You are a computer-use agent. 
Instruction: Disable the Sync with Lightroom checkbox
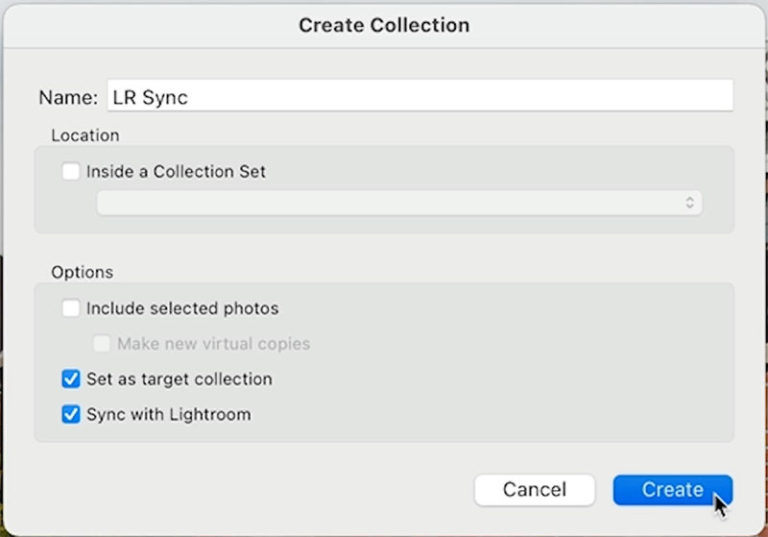[71, 414]
